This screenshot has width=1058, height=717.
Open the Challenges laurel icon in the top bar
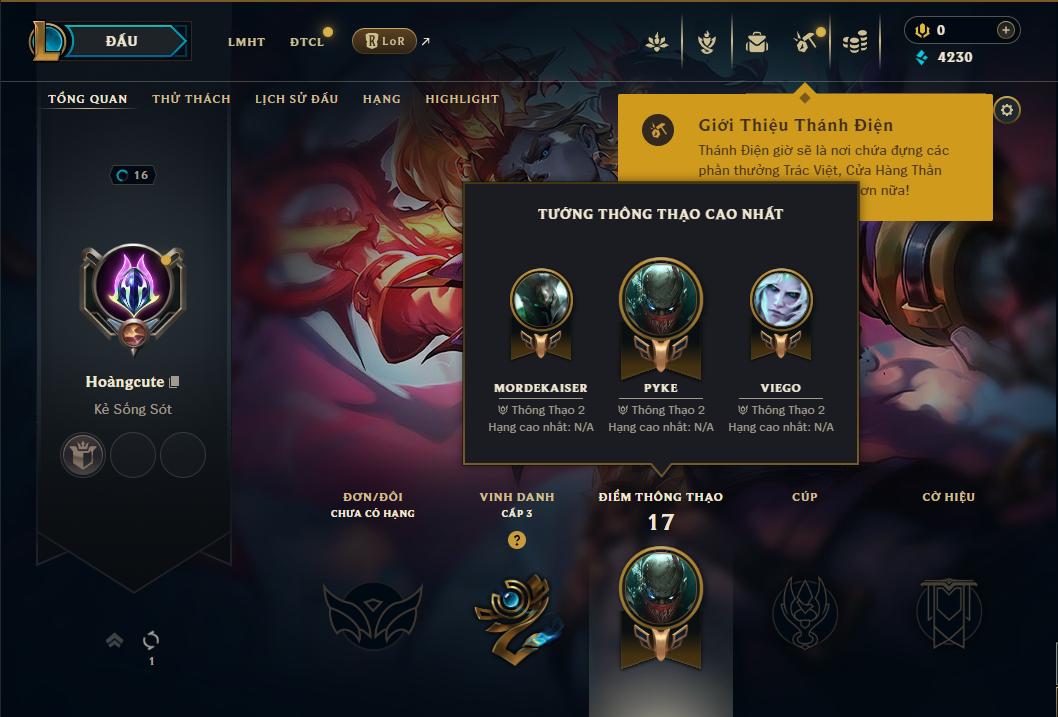pos(706,42)
